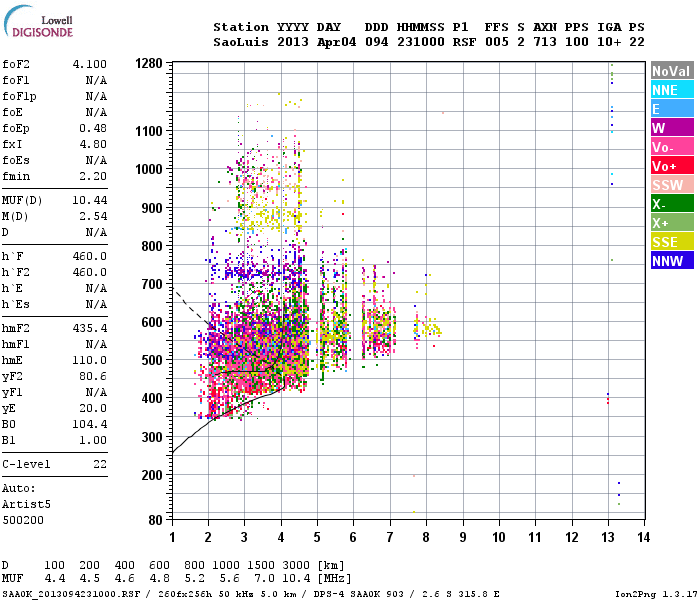The width and height of the screenshot is (700, 600).
Task: Select the NoVal gray legend swatch
Action: (x=672, y=71)
